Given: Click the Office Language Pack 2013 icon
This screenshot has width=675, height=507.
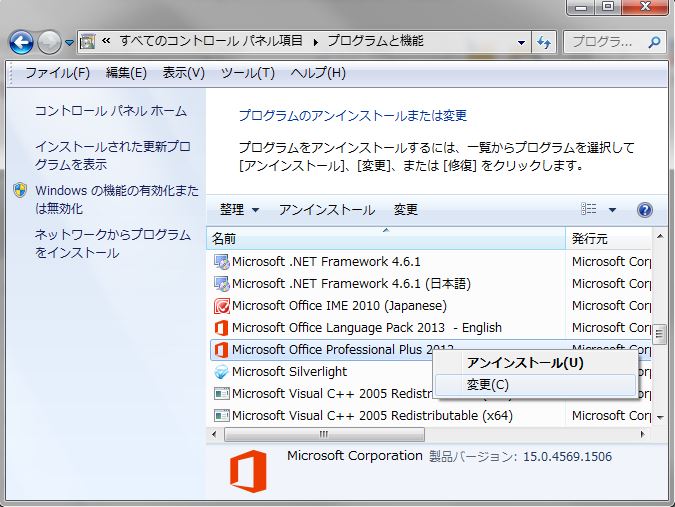Looking at the screenshot, I should [x=221, y=328].
